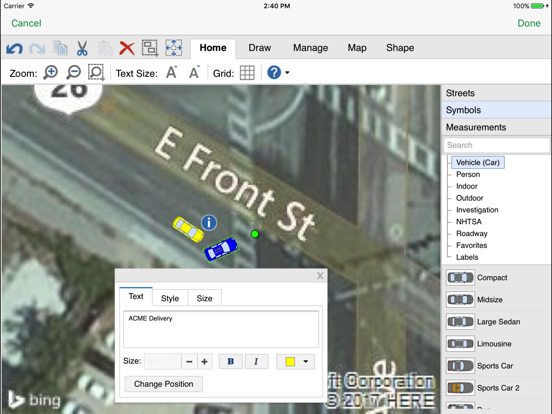This screenshot has height=414, width=552.
Task: Click the Size value field
Action: click(163, 362)
